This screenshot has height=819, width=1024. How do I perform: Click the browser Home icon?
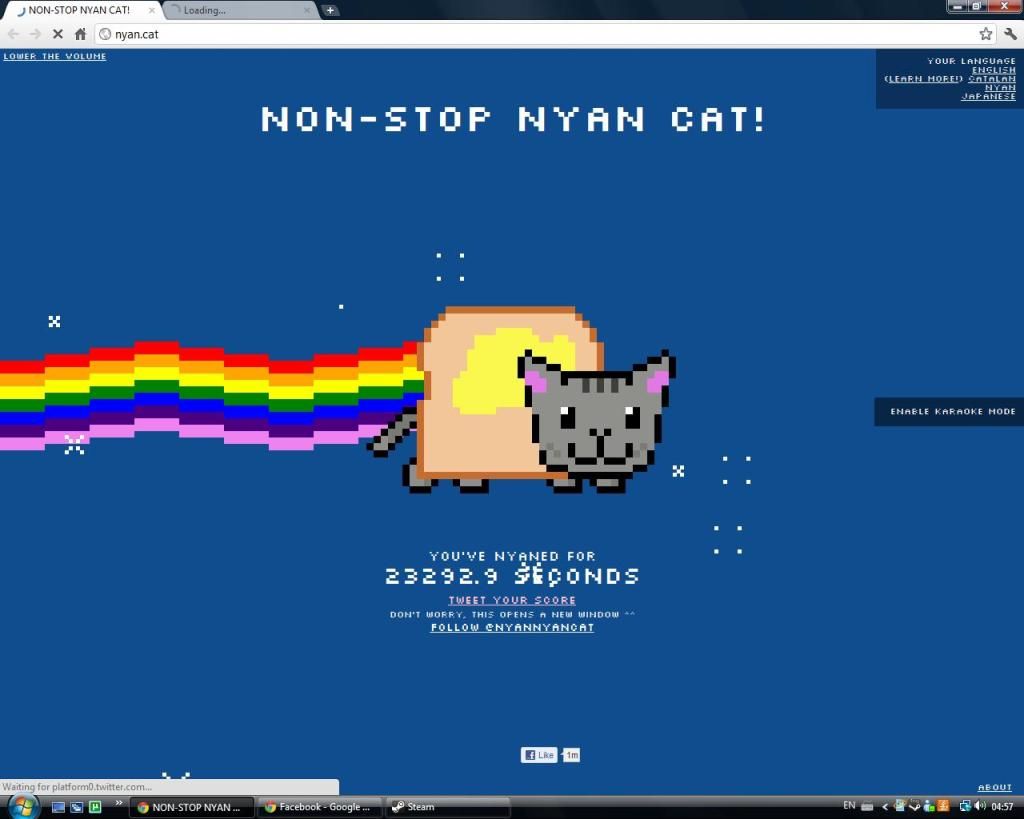click(x=81, y=34)
